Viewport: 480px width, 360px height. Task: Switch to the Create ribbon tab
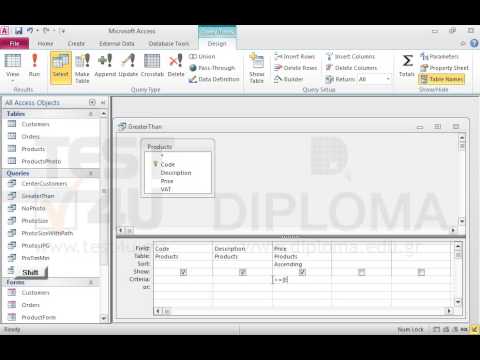click(76, 44)
